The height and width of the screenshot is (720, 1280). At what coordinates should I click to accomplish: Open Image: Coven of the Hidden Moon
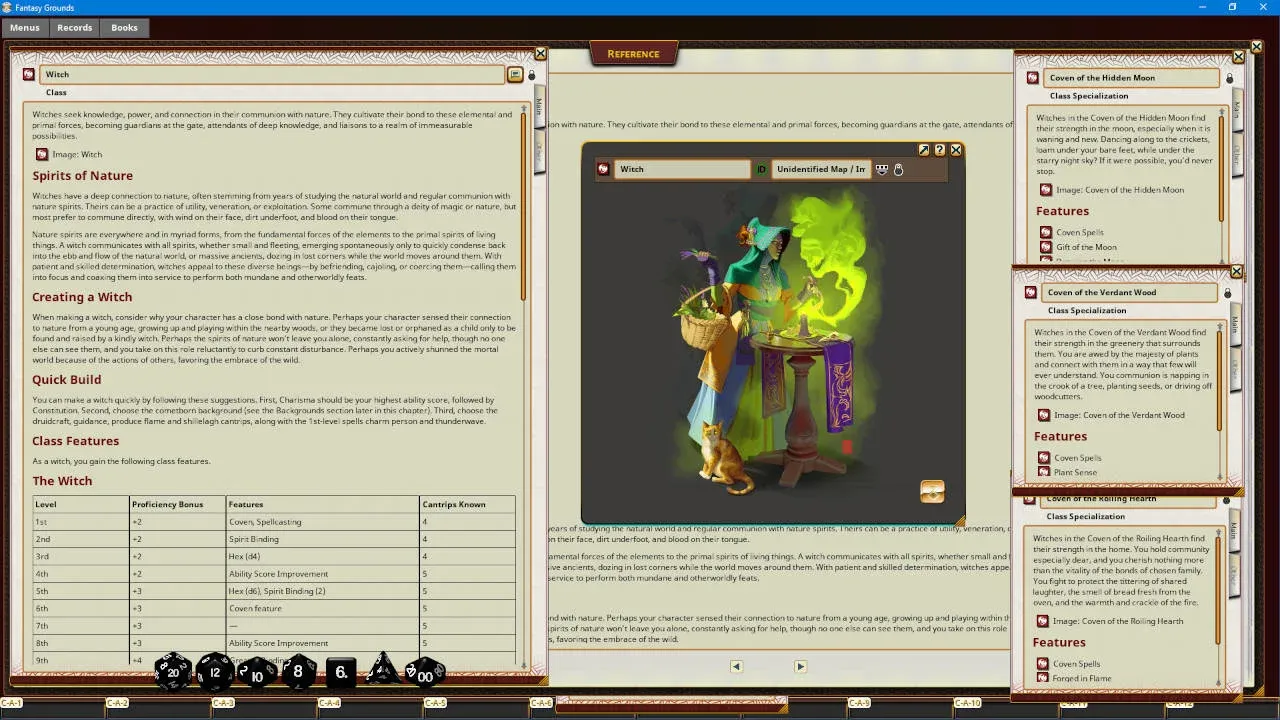pos(1045,190)
